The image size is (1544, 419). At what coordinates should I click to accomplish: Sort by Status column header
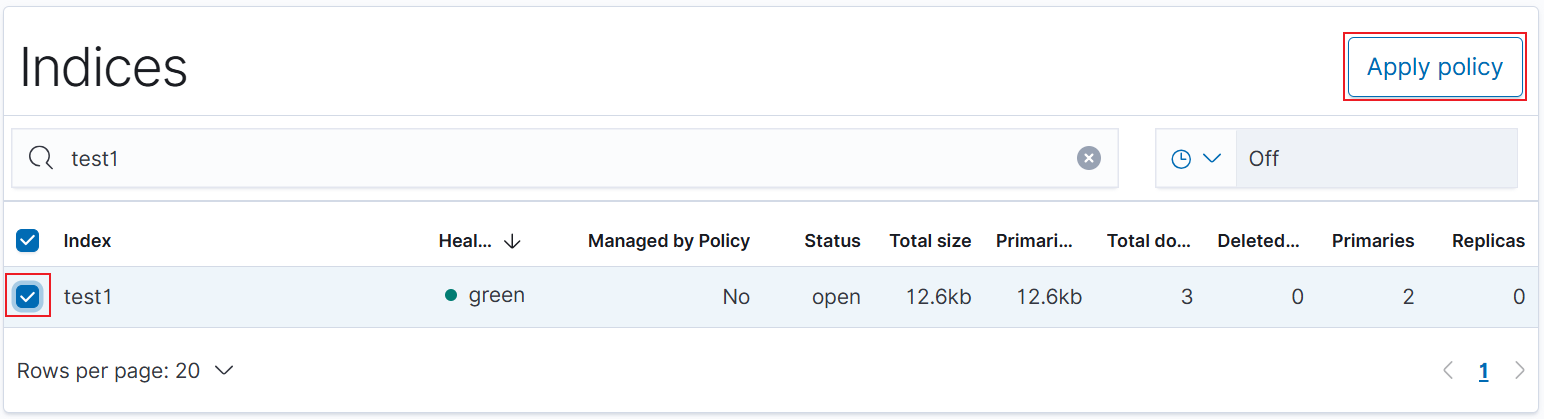[832, 241]
